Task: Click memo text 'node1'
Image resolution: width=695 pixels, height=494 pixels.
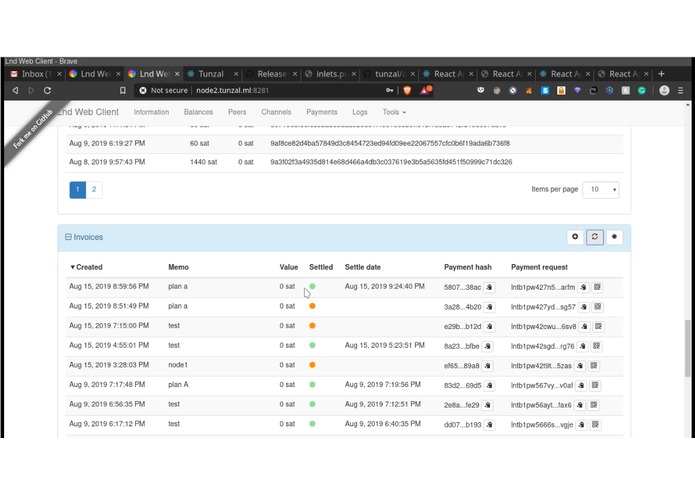Action: tap(178, 365)
